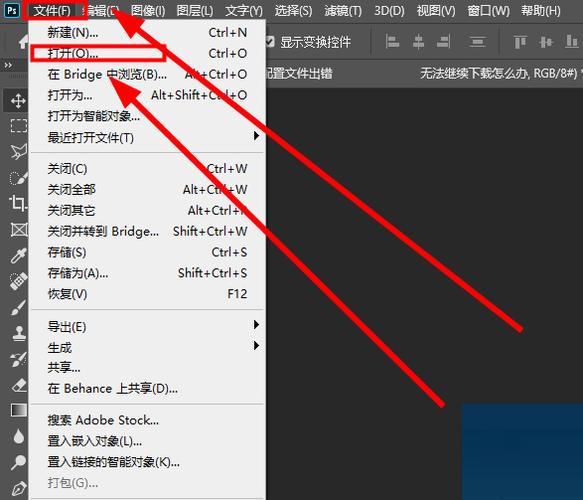Toggle the 显示变换控件 checkbox
Screen dimensions: 583x500
[x=270, y=42]
